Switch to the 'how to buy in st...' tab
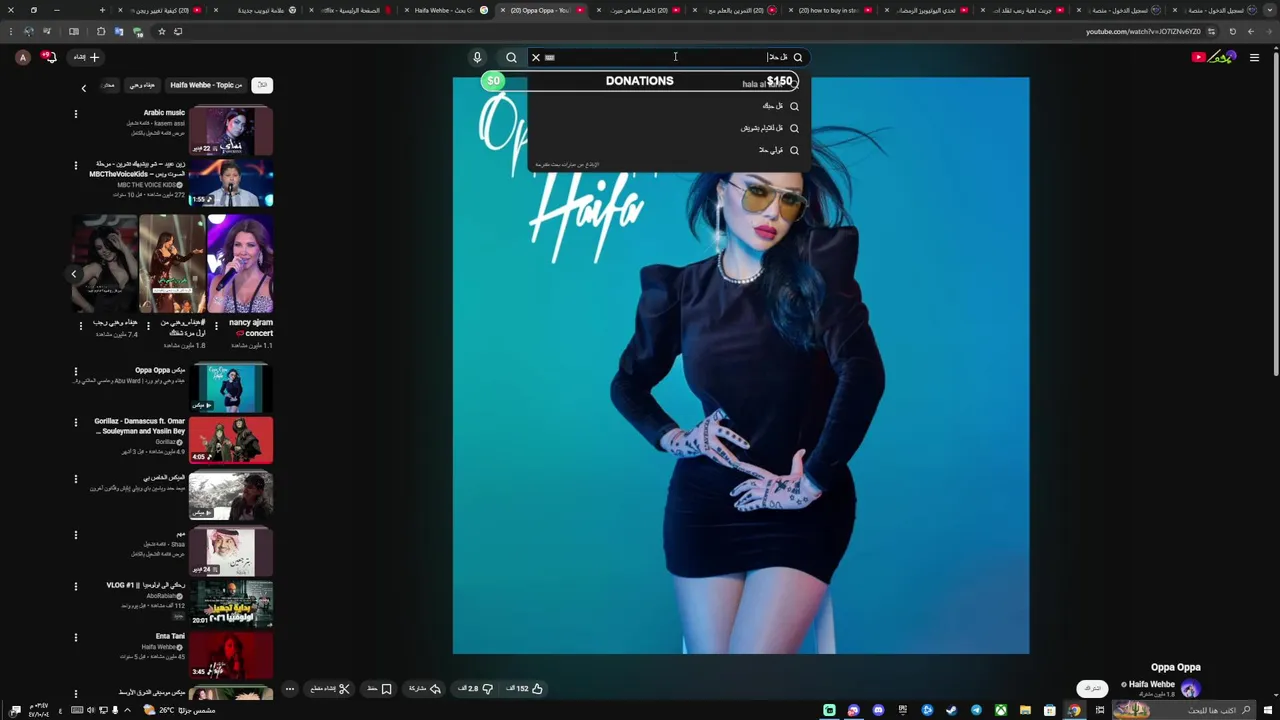 pos(833,10)
